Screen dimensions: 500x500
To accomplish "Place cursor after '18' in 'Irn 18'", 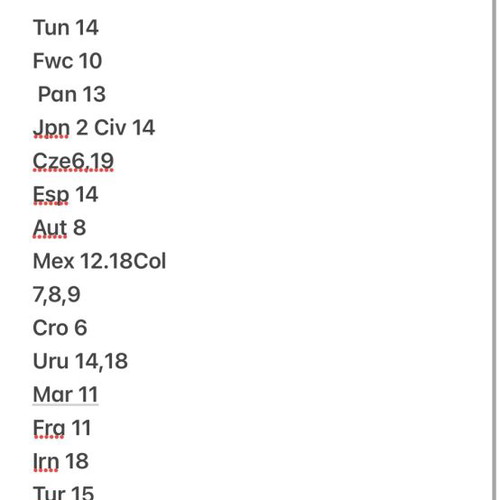I will [89, 461].
